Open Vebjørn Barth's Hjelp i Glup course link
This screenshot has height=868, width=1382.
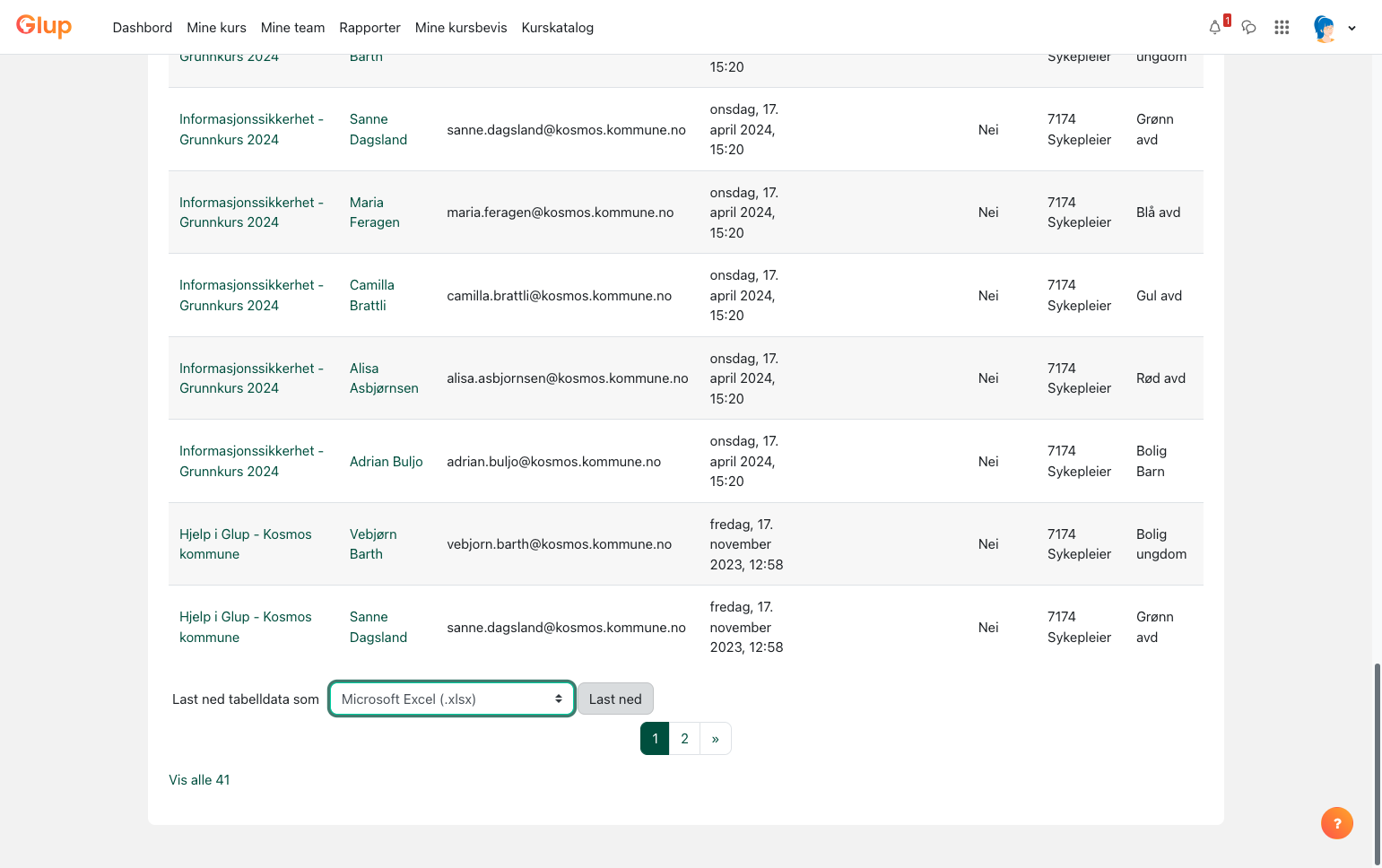[246, 544]
